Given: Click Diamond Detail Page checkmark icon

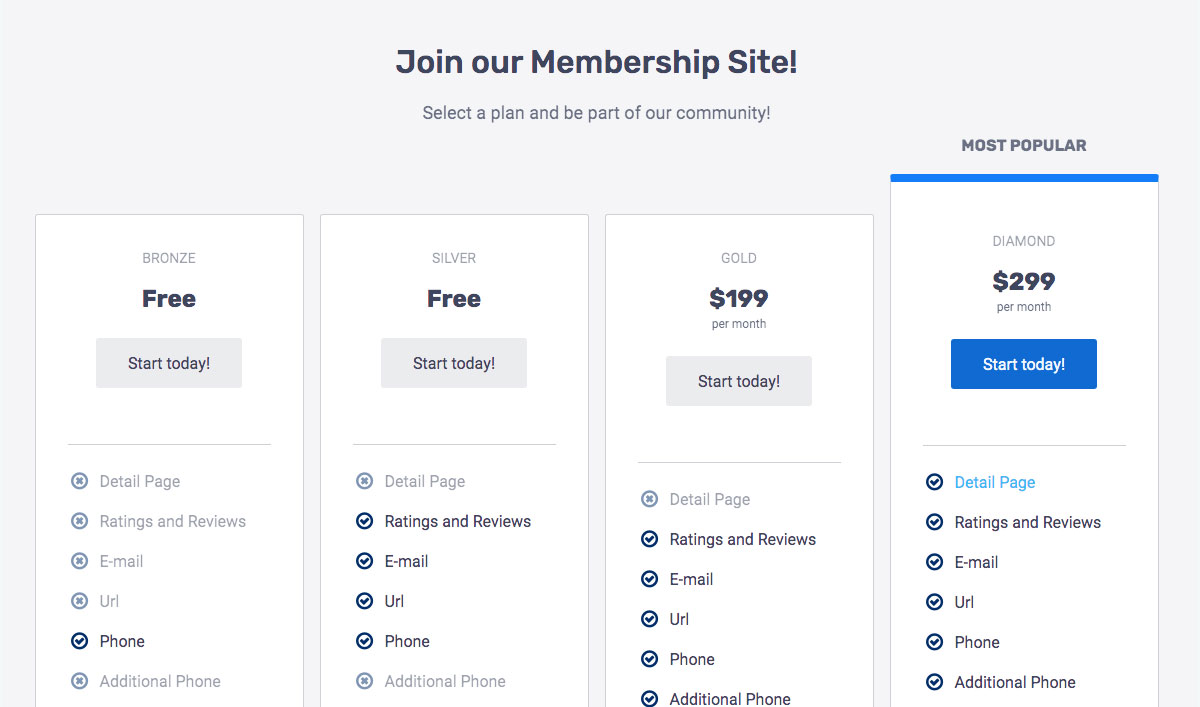Looking at the screenshot, I should [x=935, y=482].
